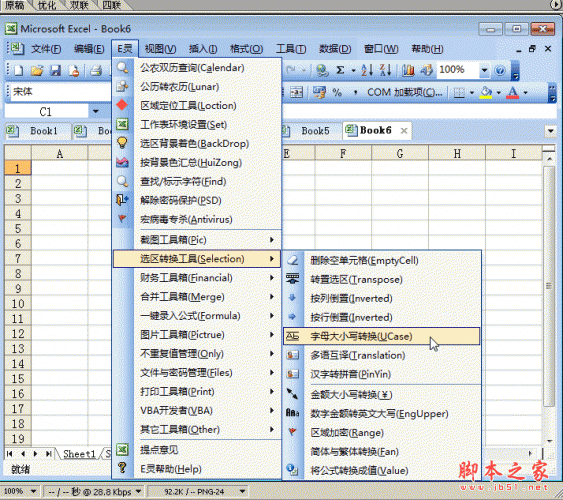Screen dimensions: 563x500
Task: Click 金额大小写转换(¥) item
Action: tap(382, 395)
